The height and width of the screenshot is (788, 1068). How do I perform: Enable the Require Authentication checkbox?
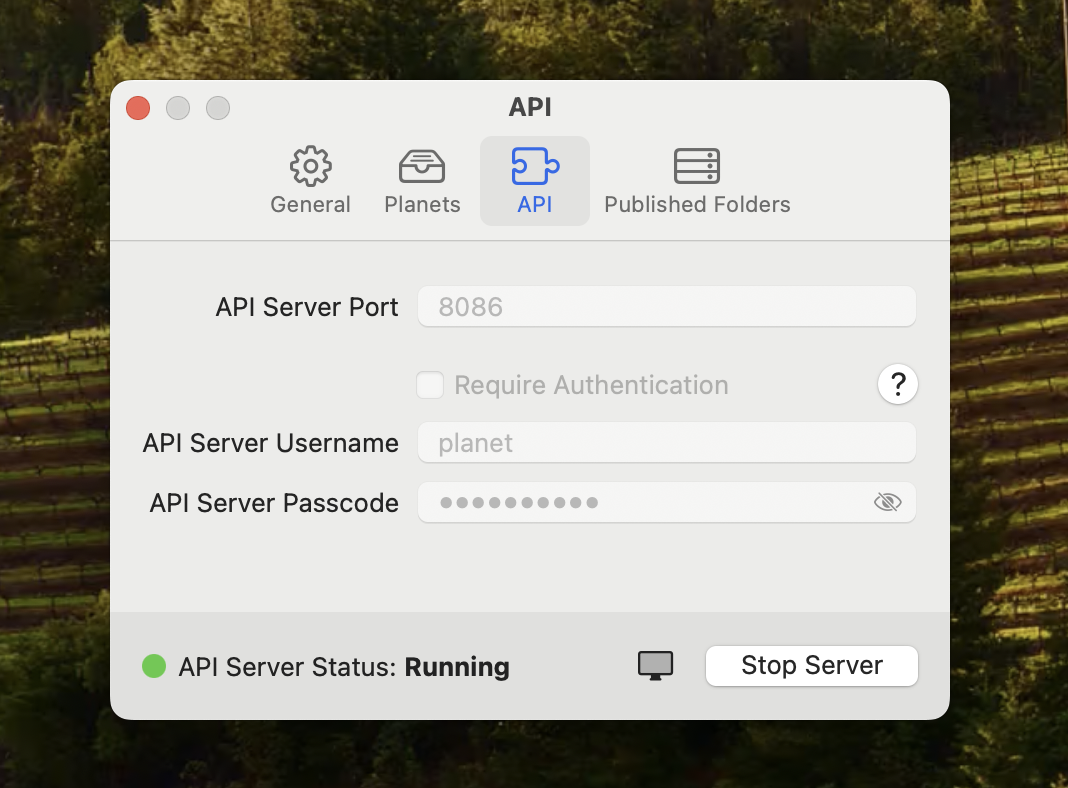point(430,384)
